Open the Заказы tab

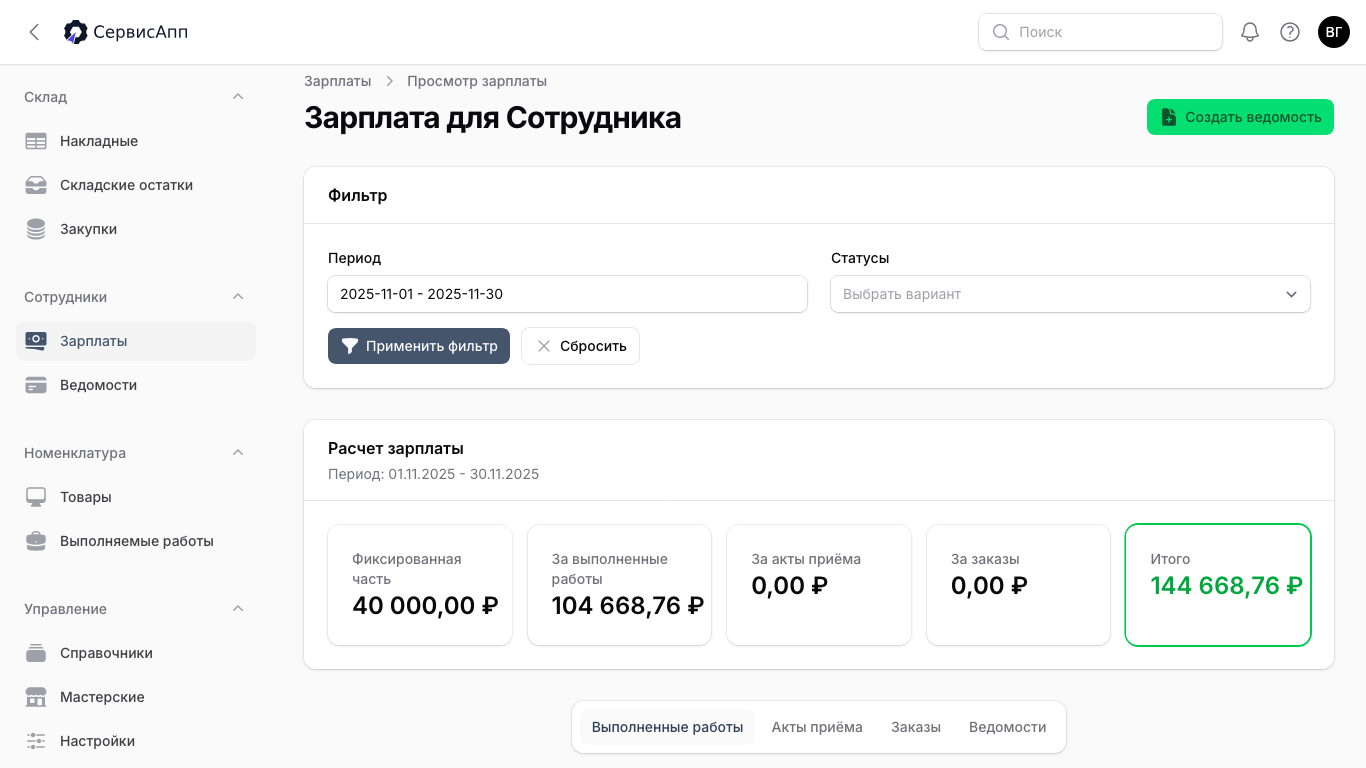click(915, 727)
